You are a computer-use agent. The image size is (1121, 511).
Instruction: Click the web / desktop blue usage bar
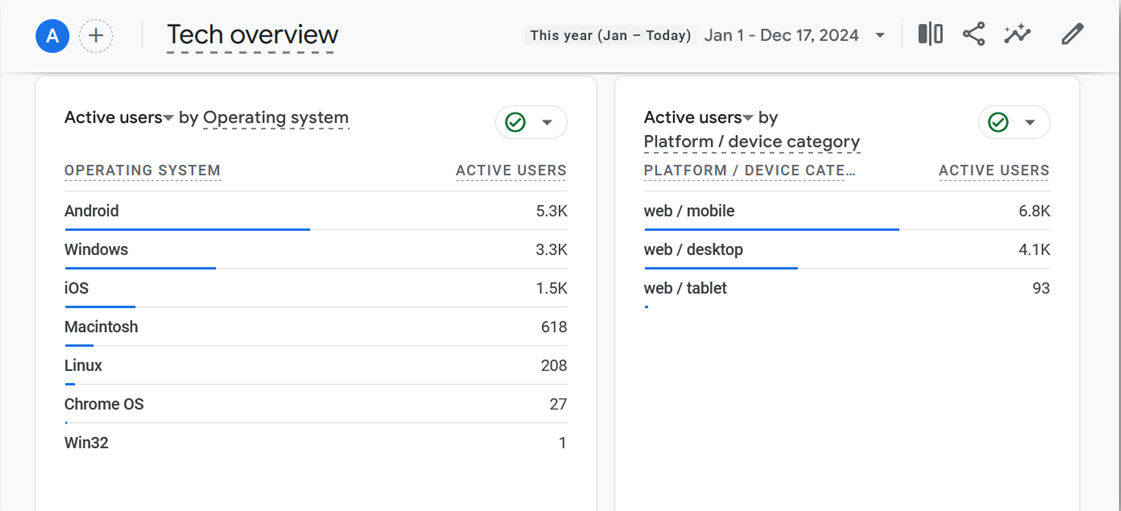coord(721,268)
